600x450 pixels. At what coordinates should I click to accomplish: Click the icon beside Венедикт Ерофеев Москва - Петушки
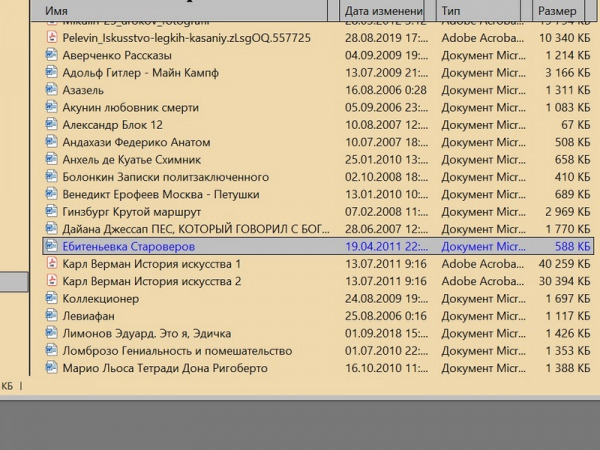coord(51,194)
